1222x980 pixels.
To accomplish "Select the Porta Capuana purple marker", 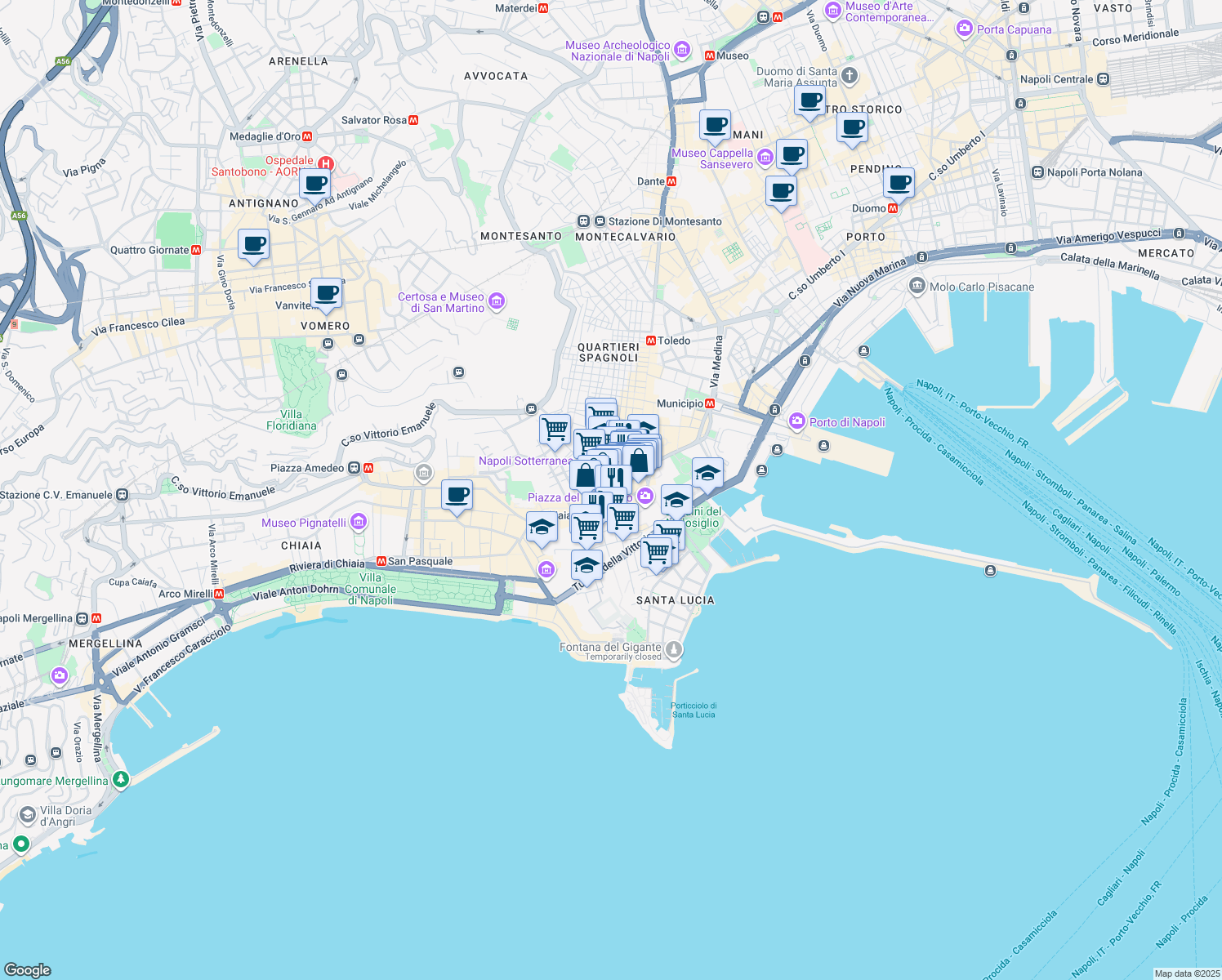I will coord(966,29).
